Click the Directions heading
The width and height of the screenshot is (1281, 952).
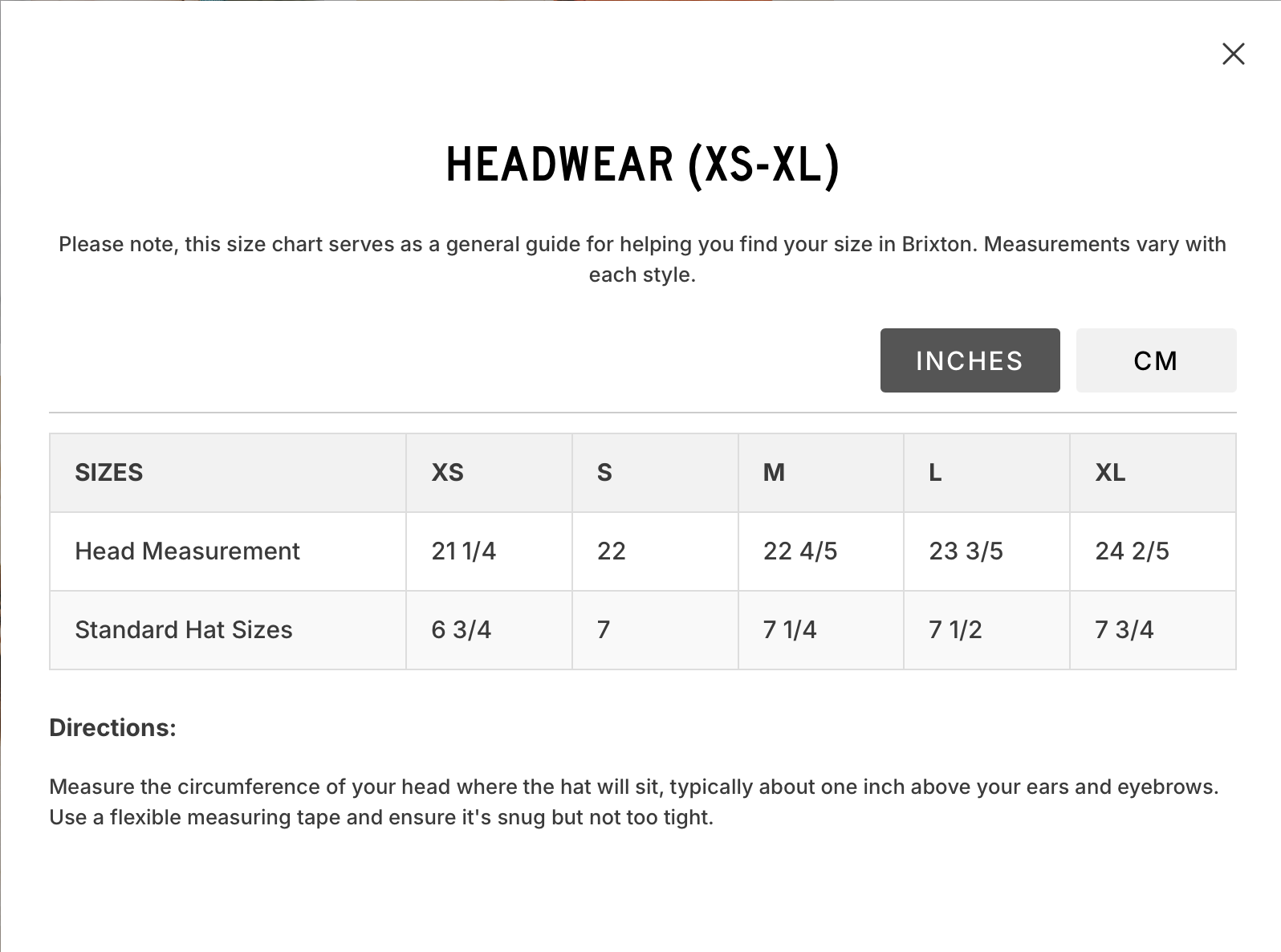(112, 727)
